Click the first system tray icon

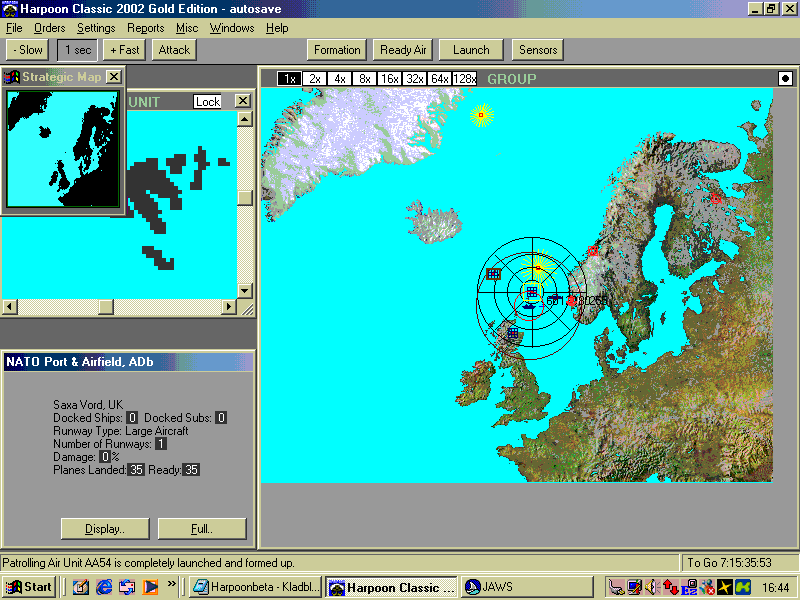616,587
